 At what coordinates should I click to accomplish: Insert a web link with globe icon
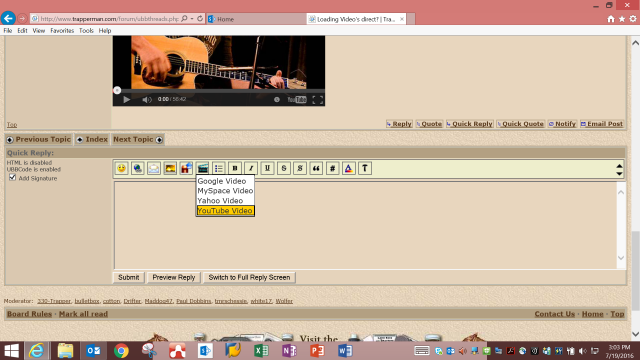click(x=138, y=168)
